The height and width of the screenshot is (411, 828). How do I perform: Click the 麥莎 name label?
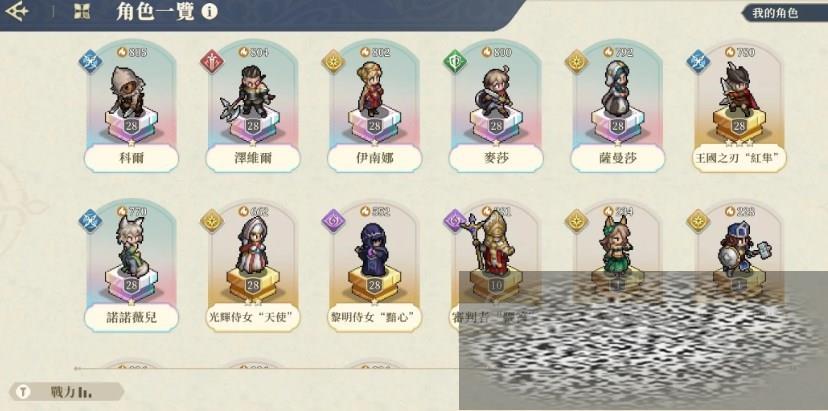[496, 158]
